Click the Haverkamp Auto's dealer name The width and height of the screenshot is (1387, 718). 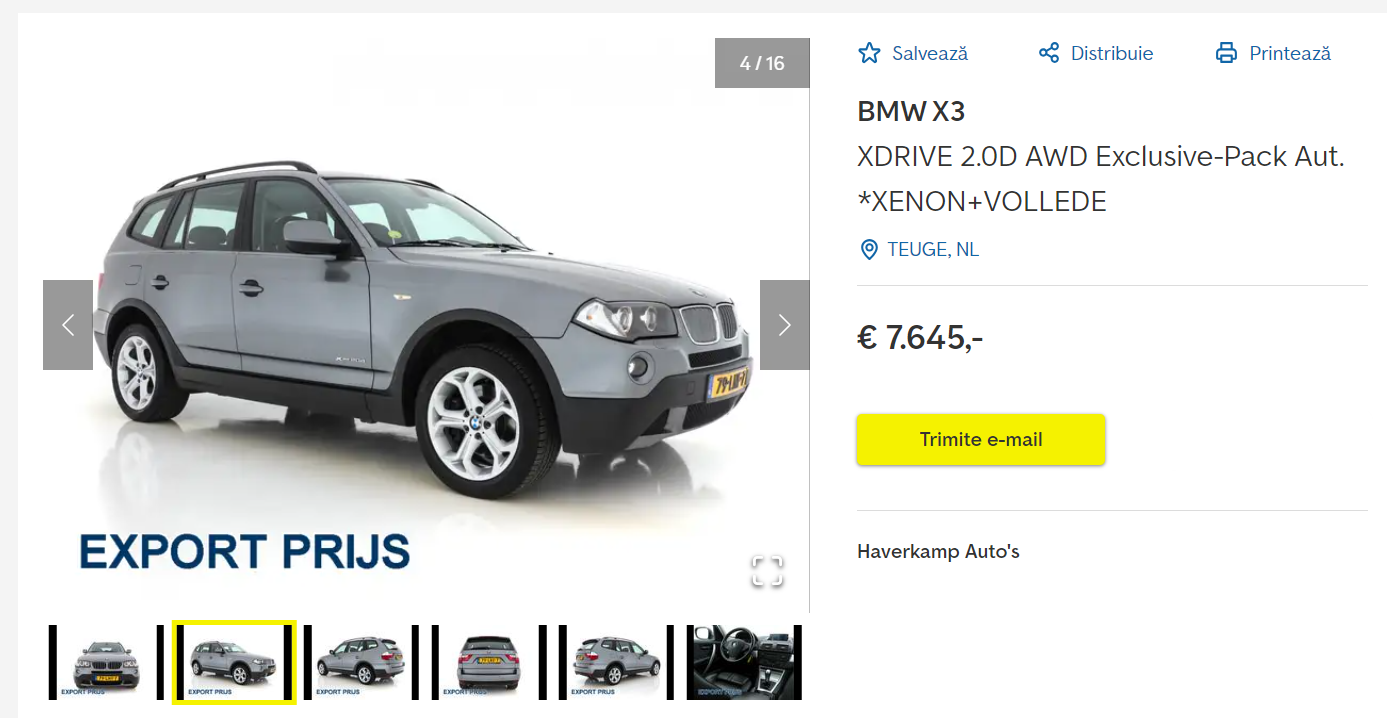pyautogui.click(x=938, y=551)
